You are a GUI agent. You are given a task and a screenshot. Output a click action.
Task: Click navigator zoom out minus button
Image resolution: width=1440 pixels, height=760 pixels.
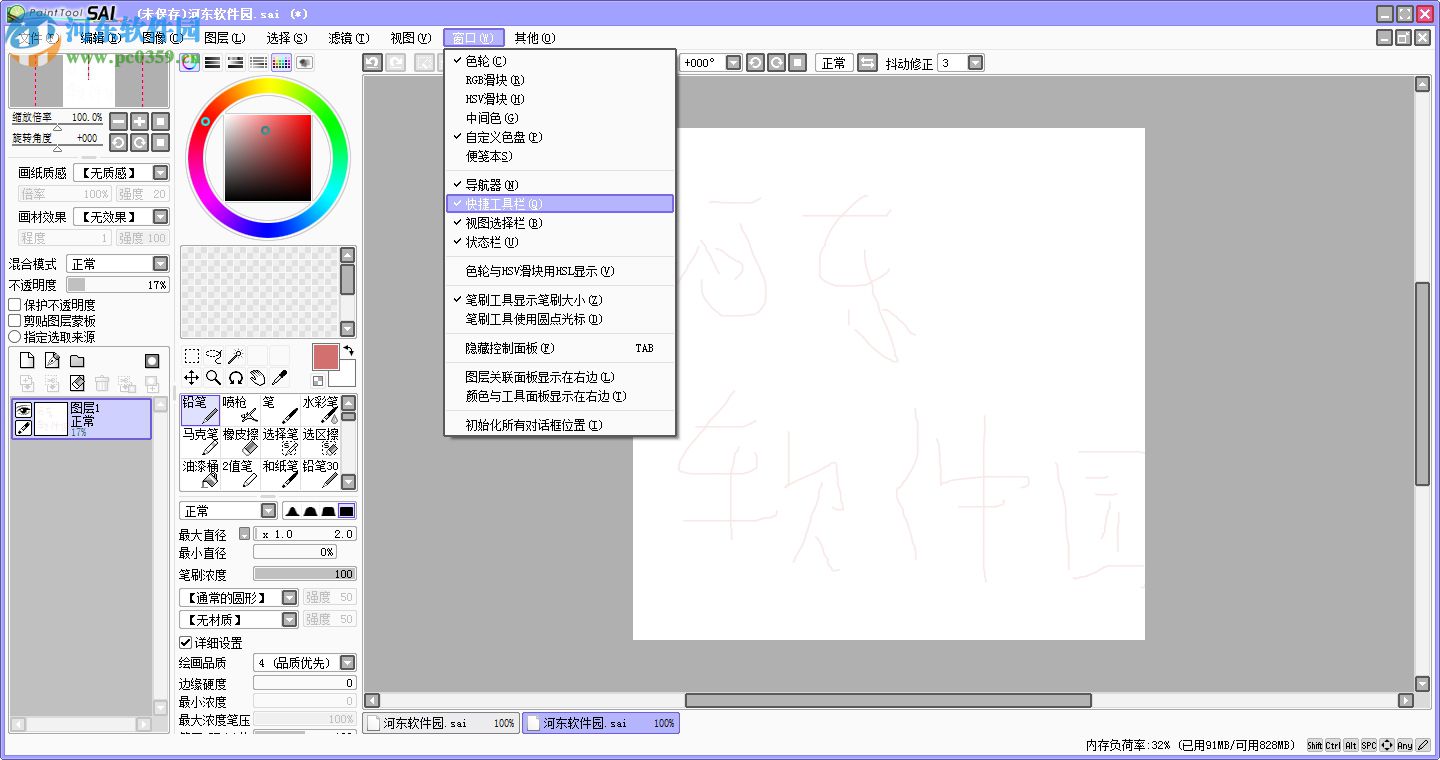click(118, 121)
